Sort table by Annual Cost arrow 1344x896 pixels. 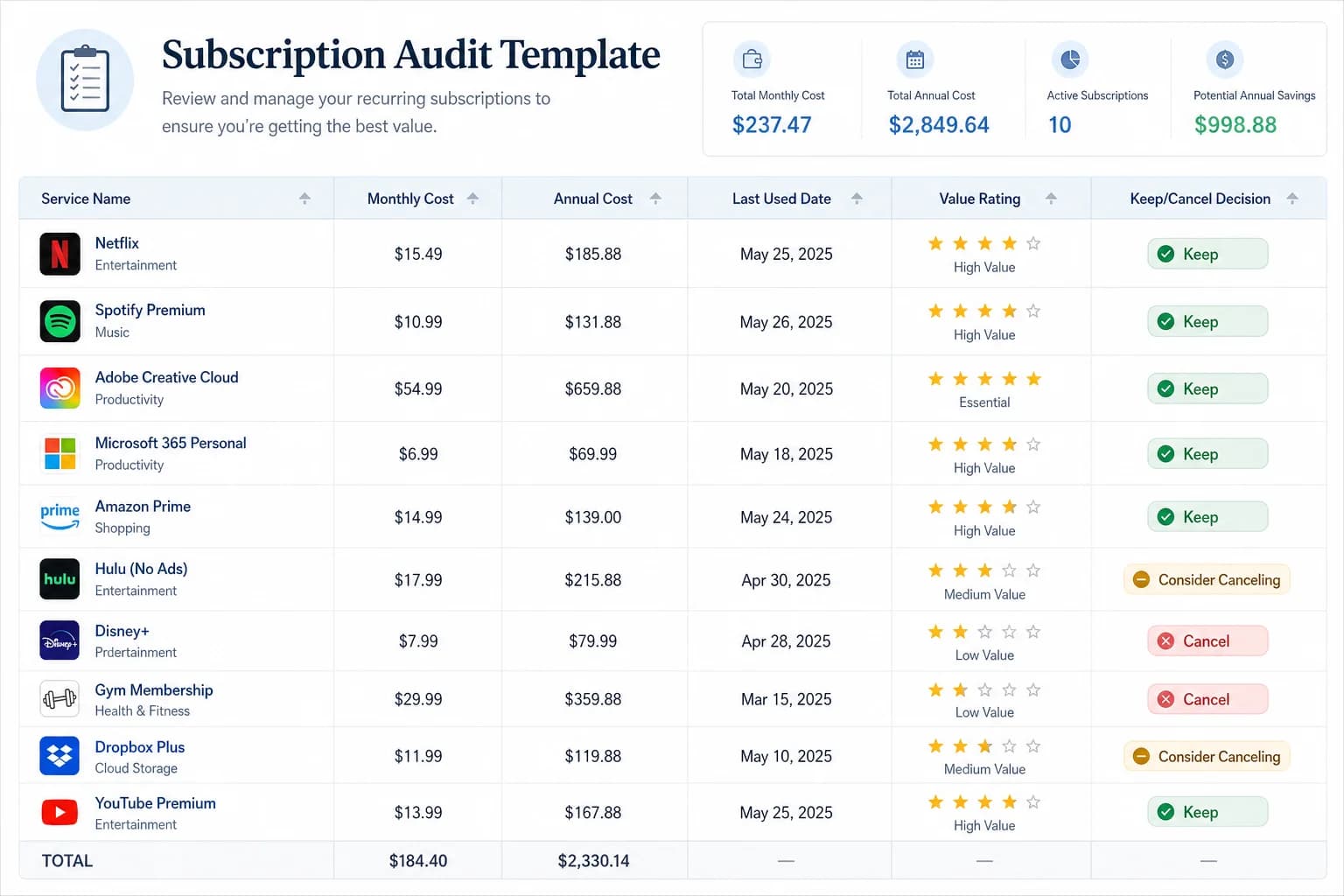pyautogui.click(x=655, y=199)
